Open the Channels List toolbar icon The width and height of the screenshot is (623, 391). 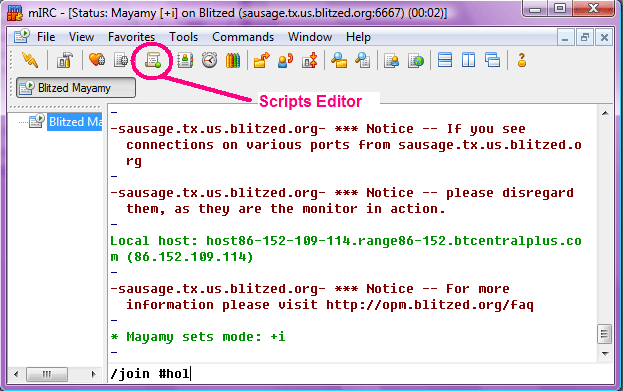click(x=121, y=60)
